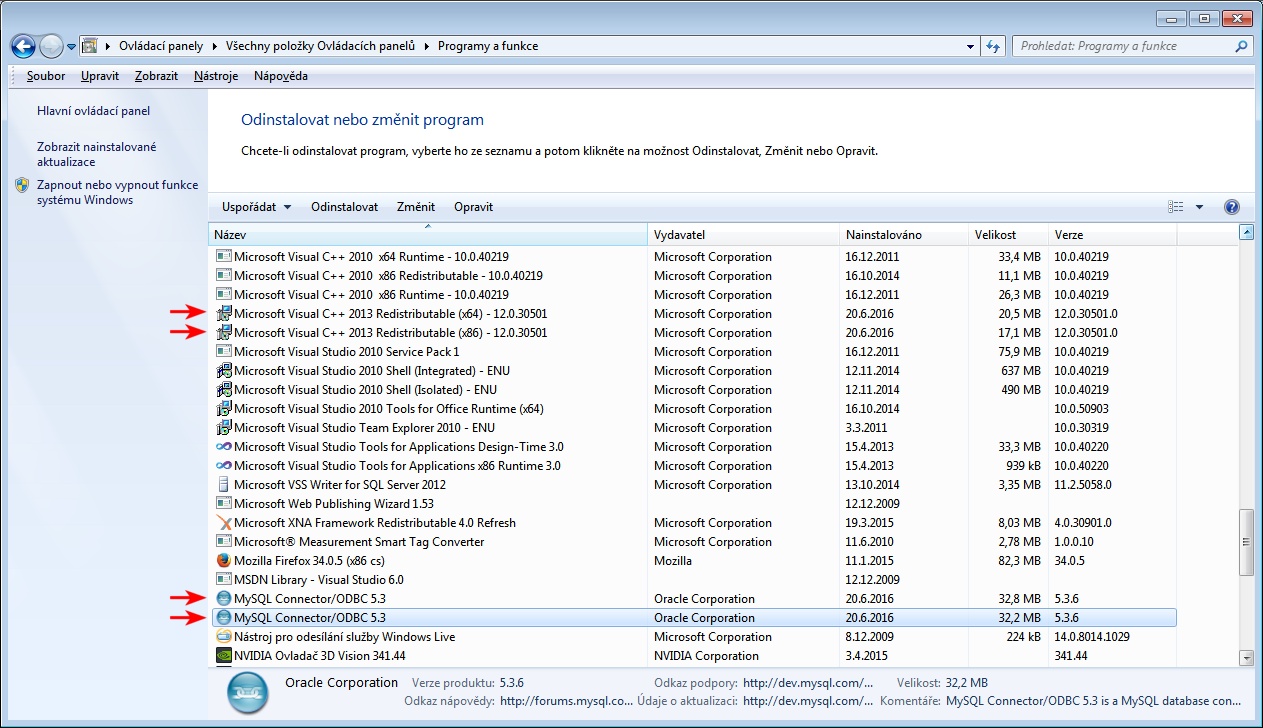Click the Windows Live upload tool icon
This screenshot has height=728, width=1263.
point(224,637)
